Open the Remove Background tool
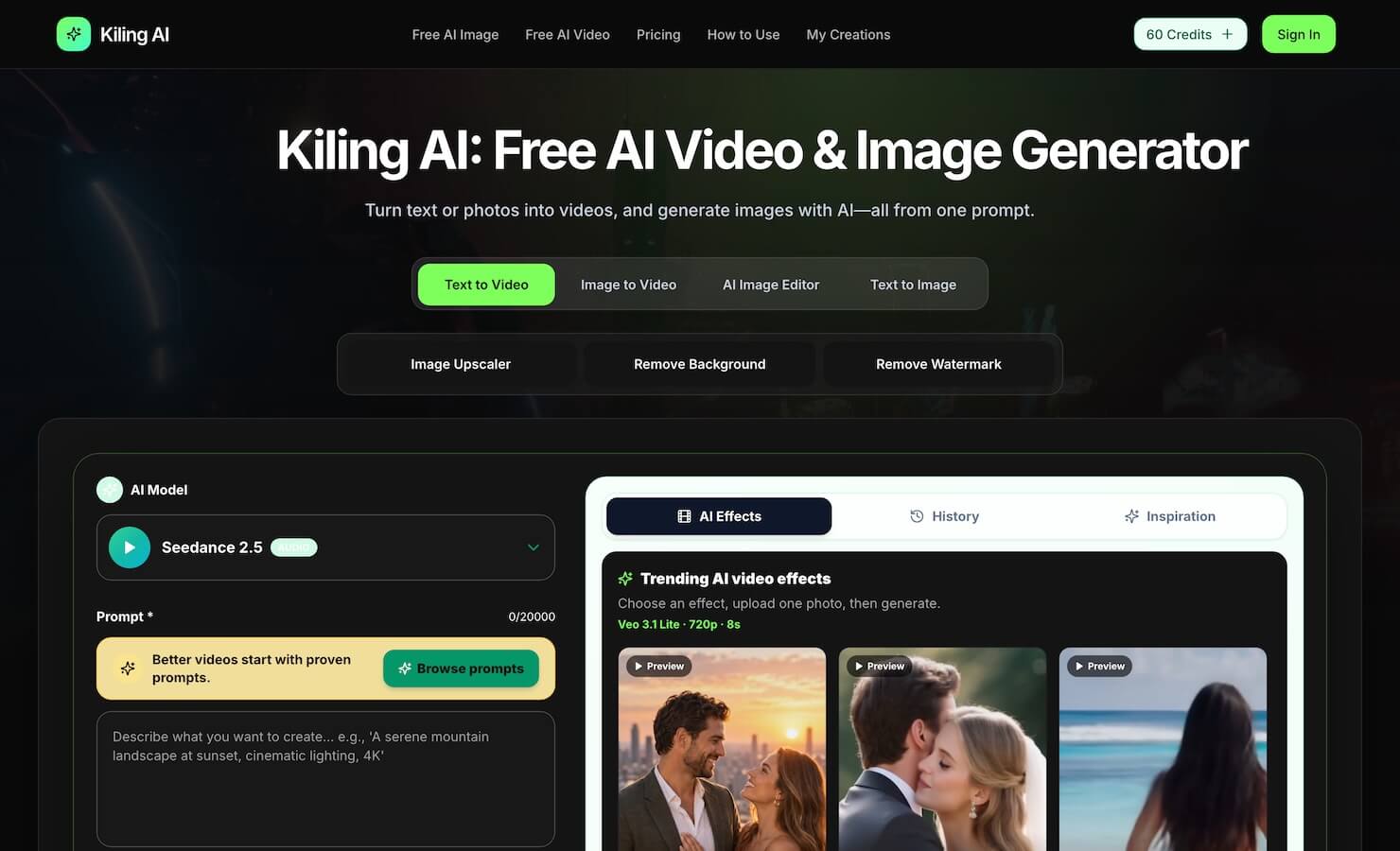 coord(700,364)
